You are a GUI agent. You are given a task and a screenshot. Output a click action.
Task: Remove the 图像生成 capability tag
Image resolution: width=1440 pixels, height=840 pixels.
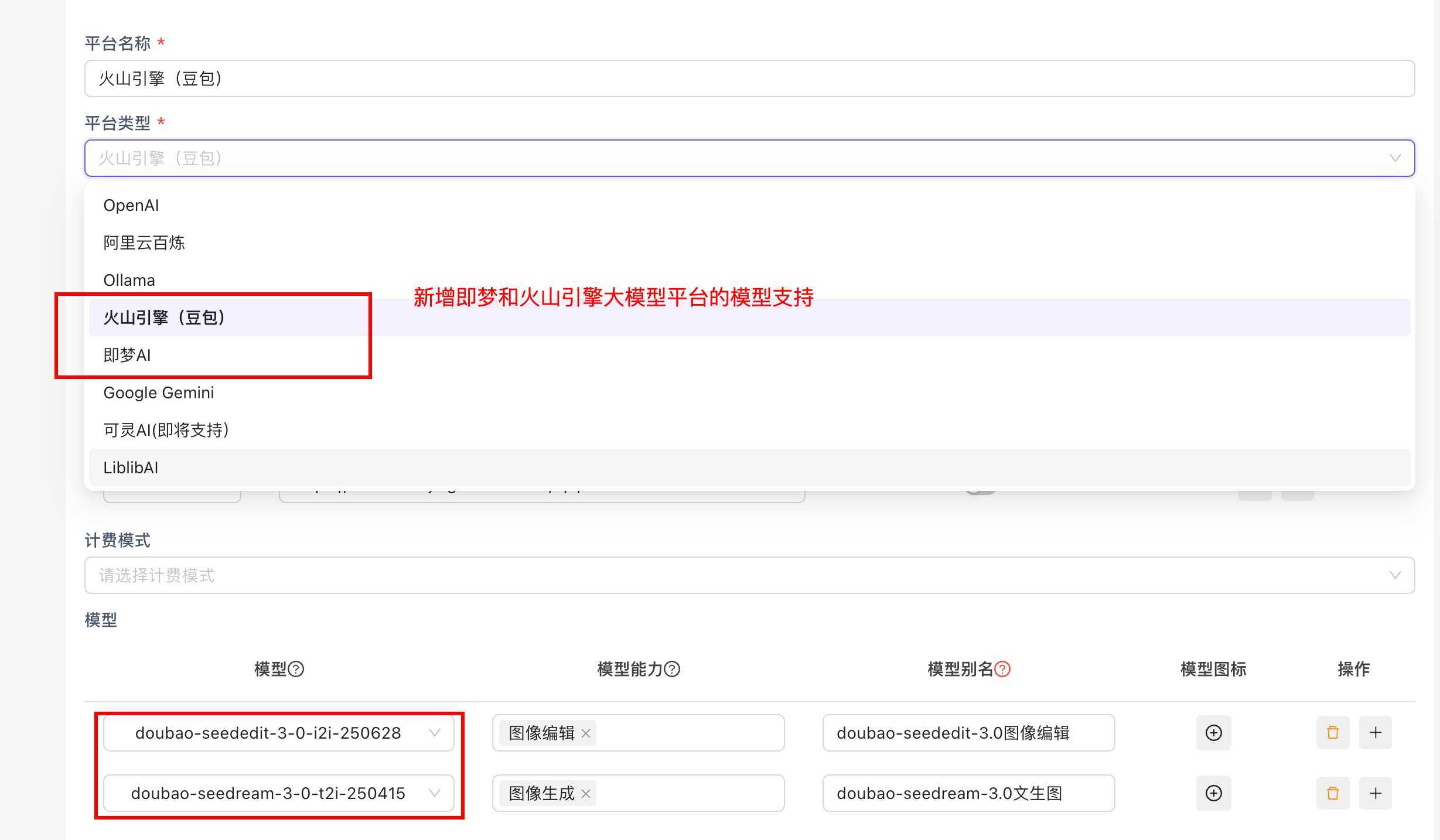585,794
